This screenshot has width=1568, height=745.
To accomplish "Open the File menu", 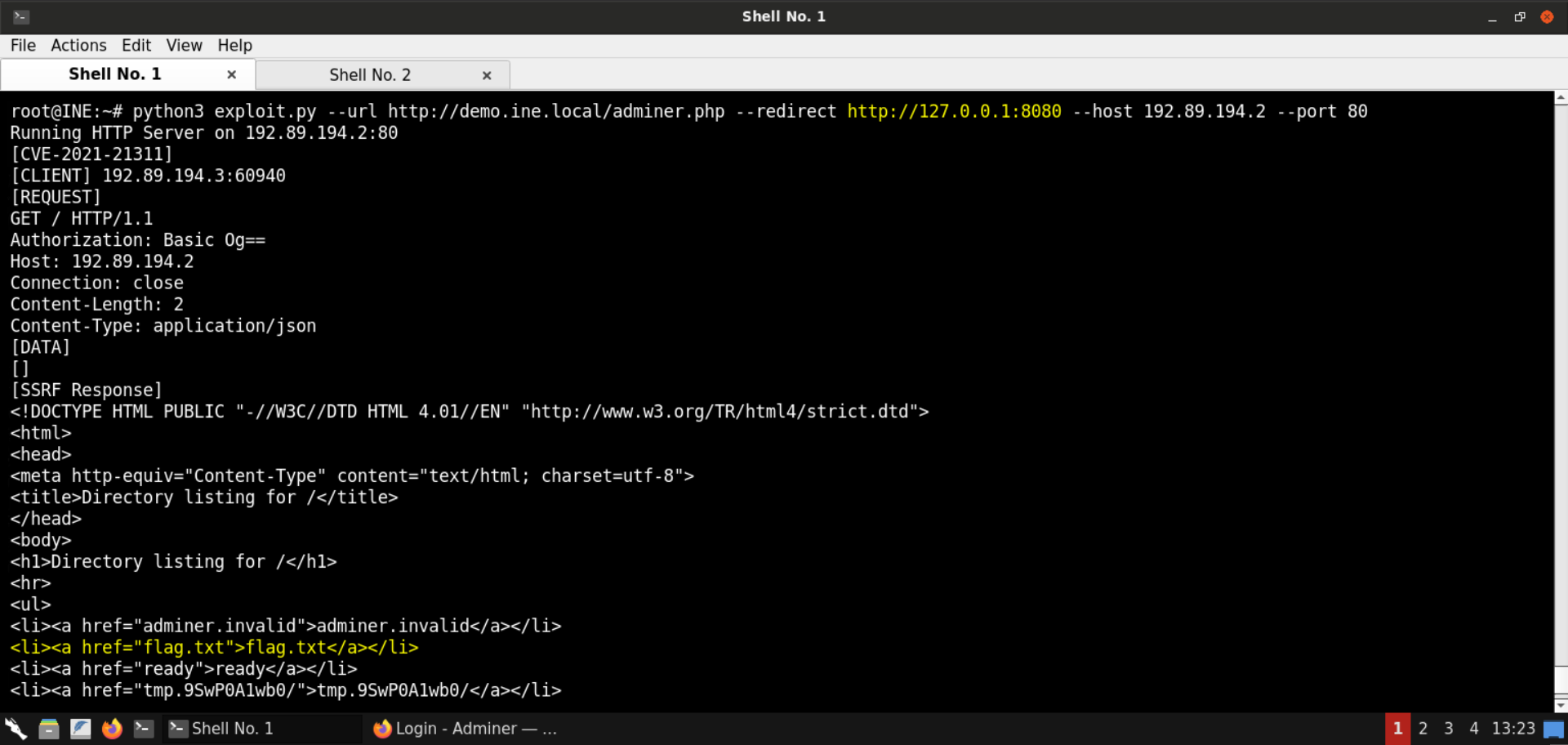I will 22,45.
